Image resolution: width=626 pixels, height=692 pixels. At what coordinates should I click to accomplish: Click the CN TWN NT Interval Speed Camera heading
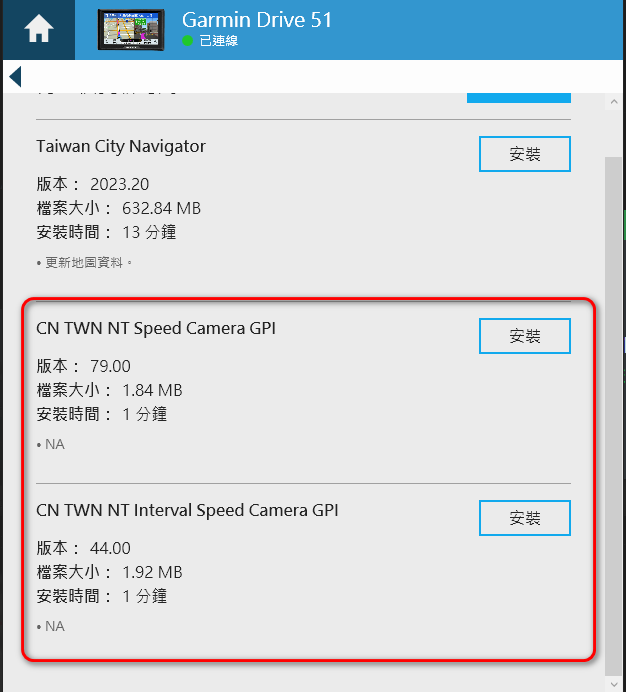pos(187,510)
